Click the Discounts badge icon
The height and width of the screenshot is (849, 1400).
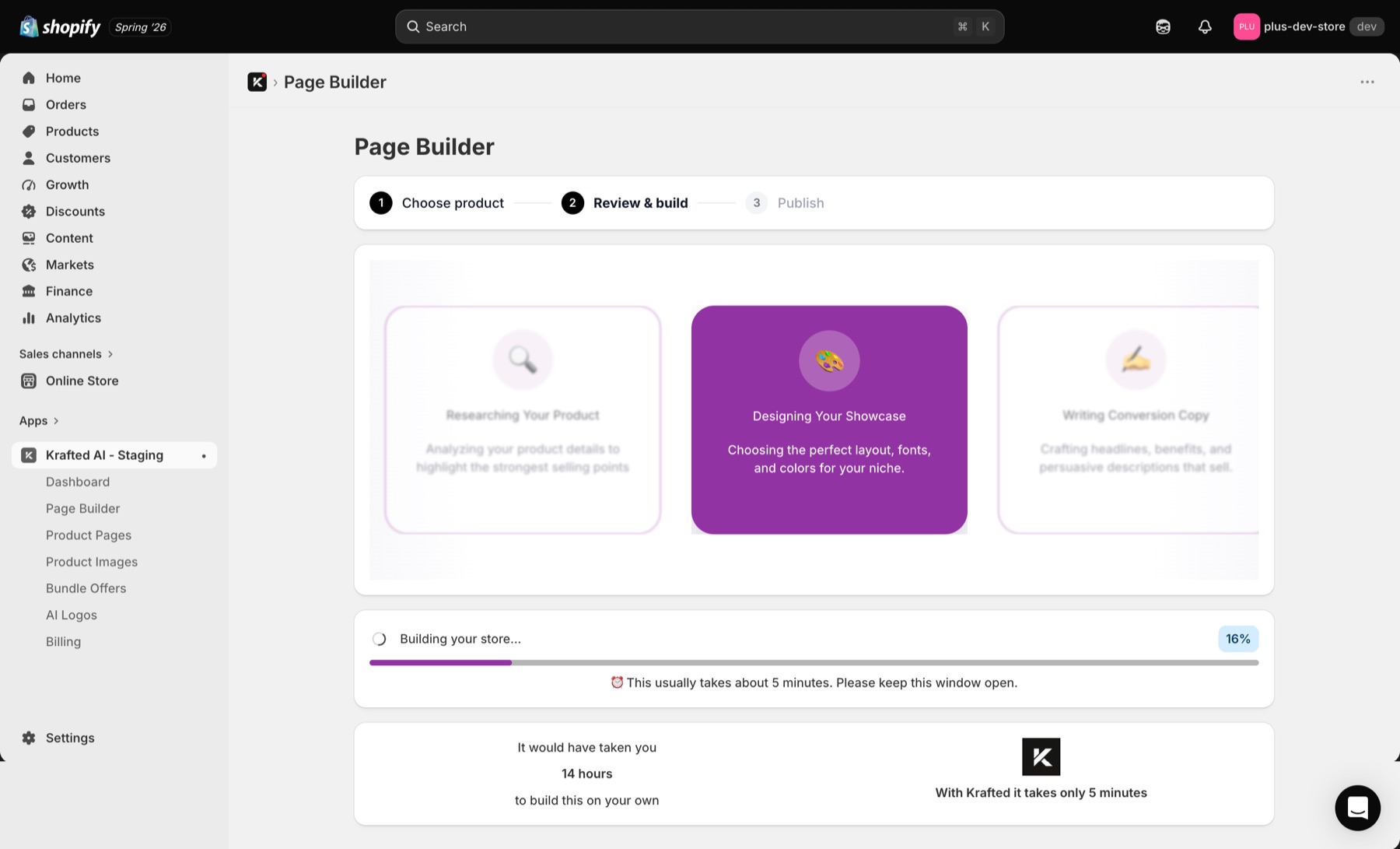pyautogui.click(x=29, y=211)
